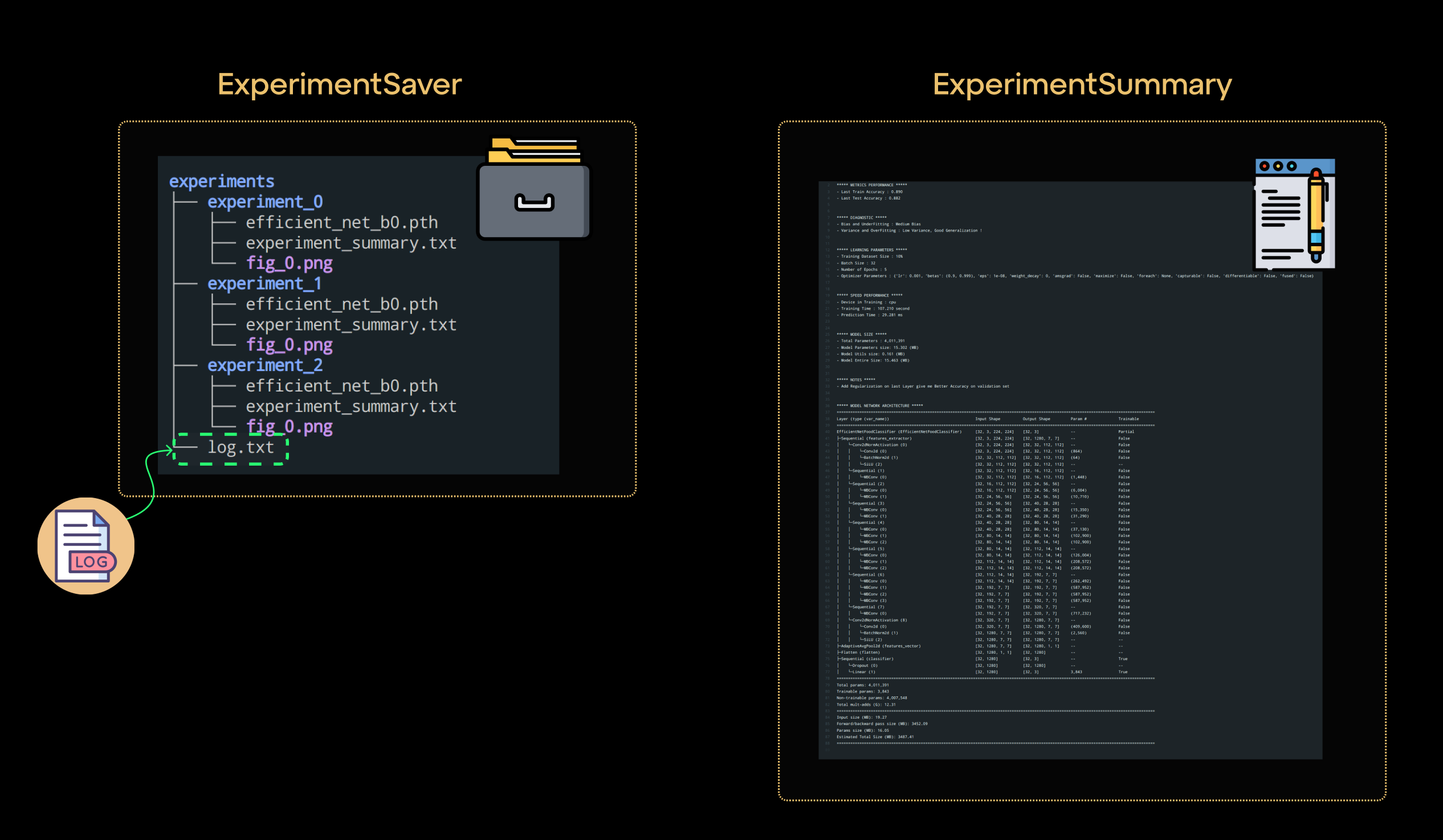Click the notepad with pen icon
This screenshot has height=840, width=1443.
(1295, 214)
